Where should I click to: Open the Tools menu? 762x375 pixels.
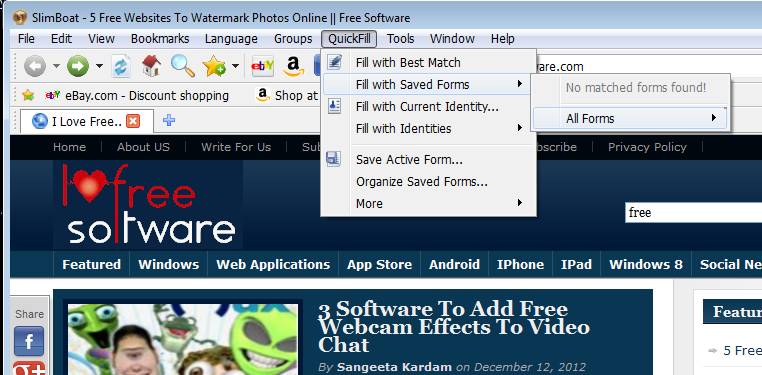click(x=400, y=38)
